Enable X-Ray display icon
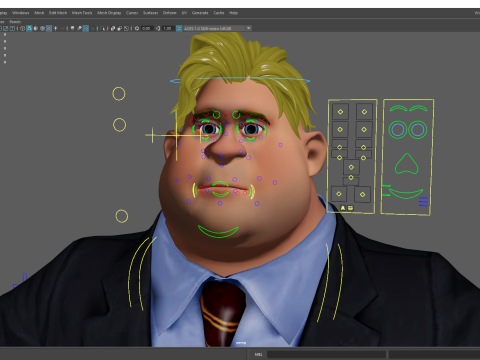The width and height of the screenshot is (480, 360). 113,28
